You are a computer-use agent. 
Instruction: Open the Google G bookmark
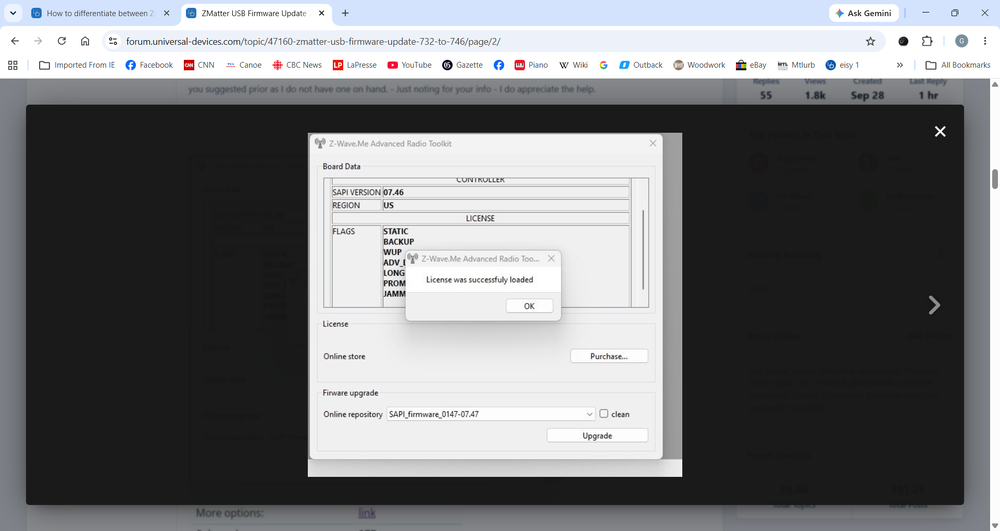[x=603, y=65]
